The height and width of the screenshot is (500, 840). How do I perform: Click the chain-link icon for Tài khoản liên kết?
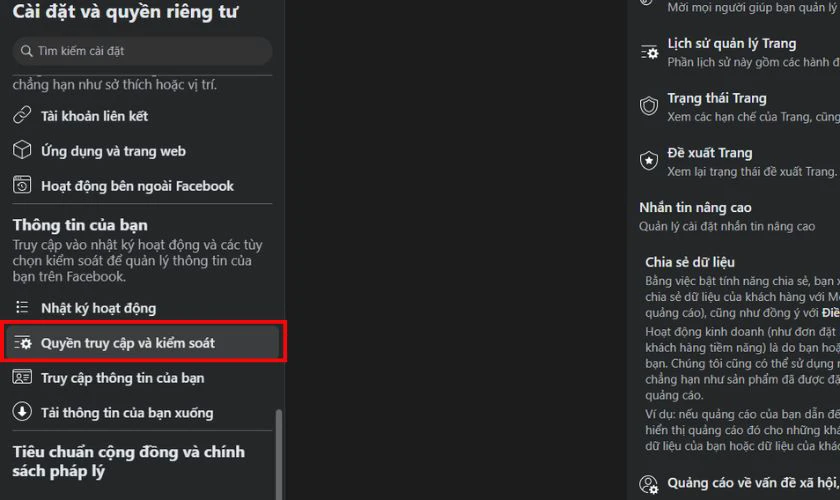(22, 115)
